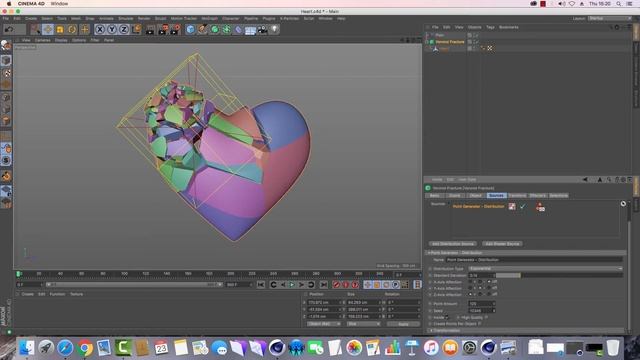Set Z-Axis Affection to plus
This screenshot has width=640, height=360.
[x=470, y=294]
